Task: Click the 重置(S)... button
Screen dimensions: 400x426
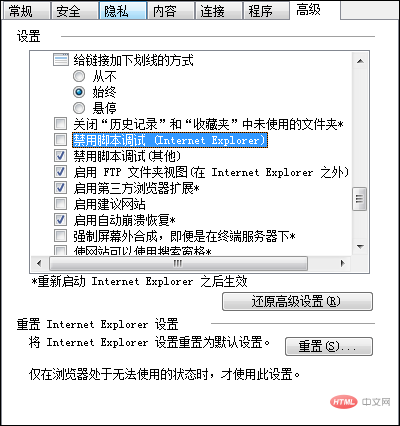Action: point(329,346)
